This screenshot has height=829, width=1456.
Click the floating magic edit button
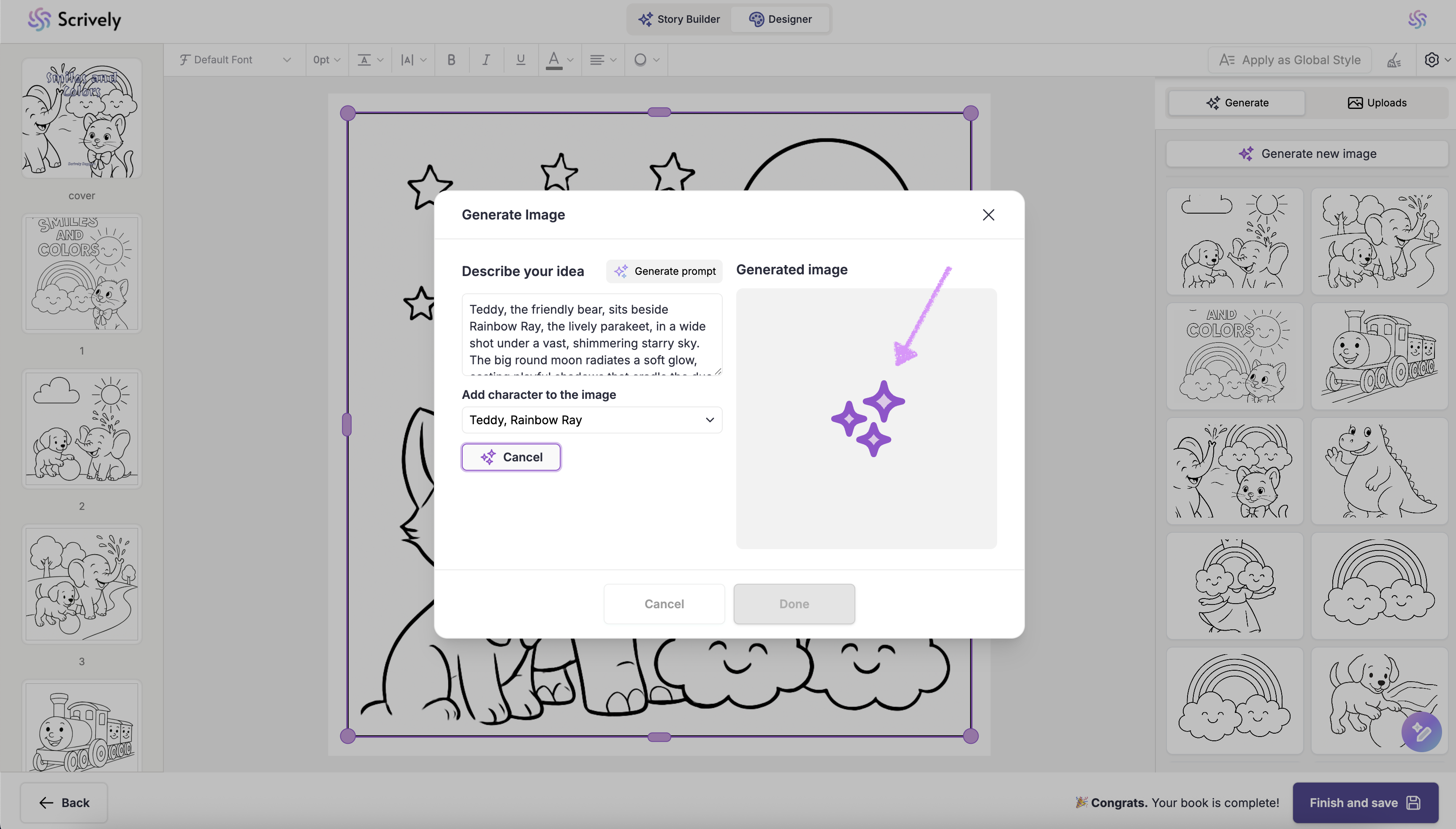click(x=1421, y=732)
